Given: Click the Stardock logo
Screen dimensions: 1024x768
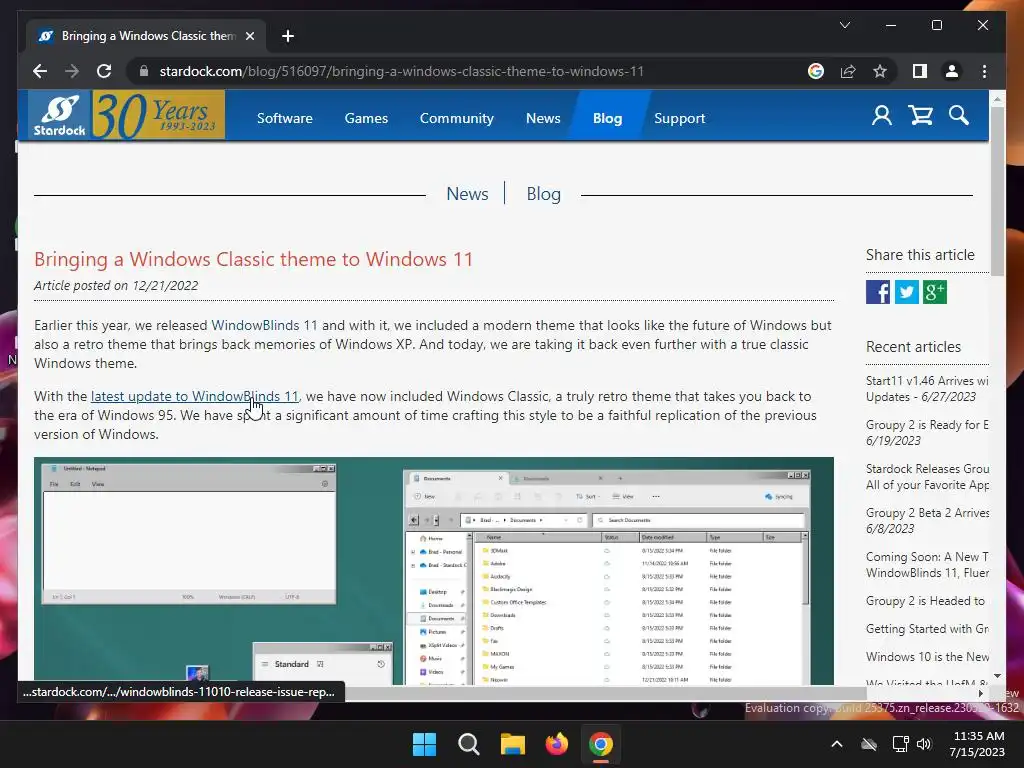Looking at the screenshot, I should tap(60, 115).
